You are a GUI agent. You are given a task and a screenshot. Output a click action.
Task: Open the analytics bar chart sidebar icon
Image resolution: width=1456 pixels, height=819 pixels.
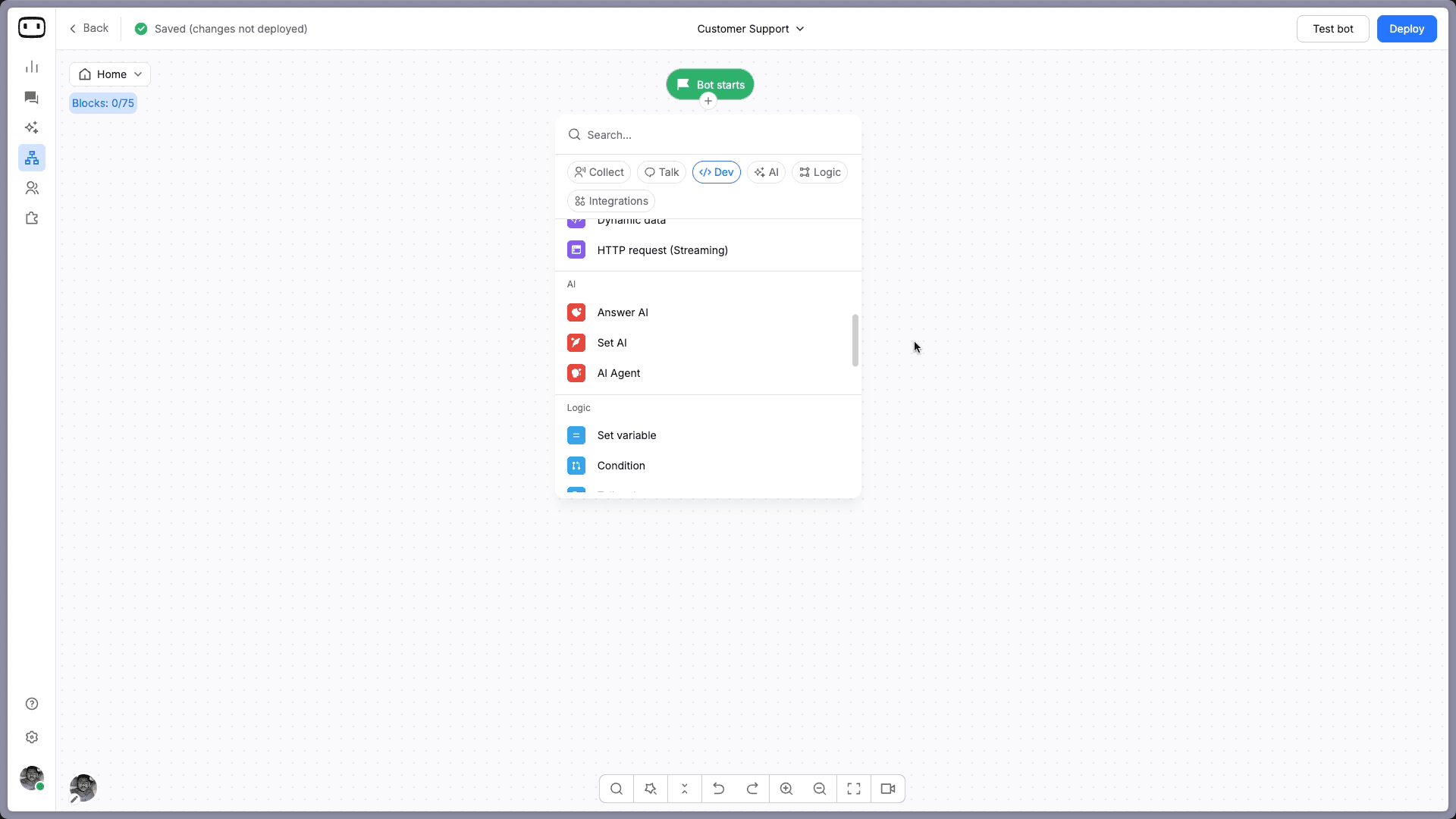(x=32, y=67)
